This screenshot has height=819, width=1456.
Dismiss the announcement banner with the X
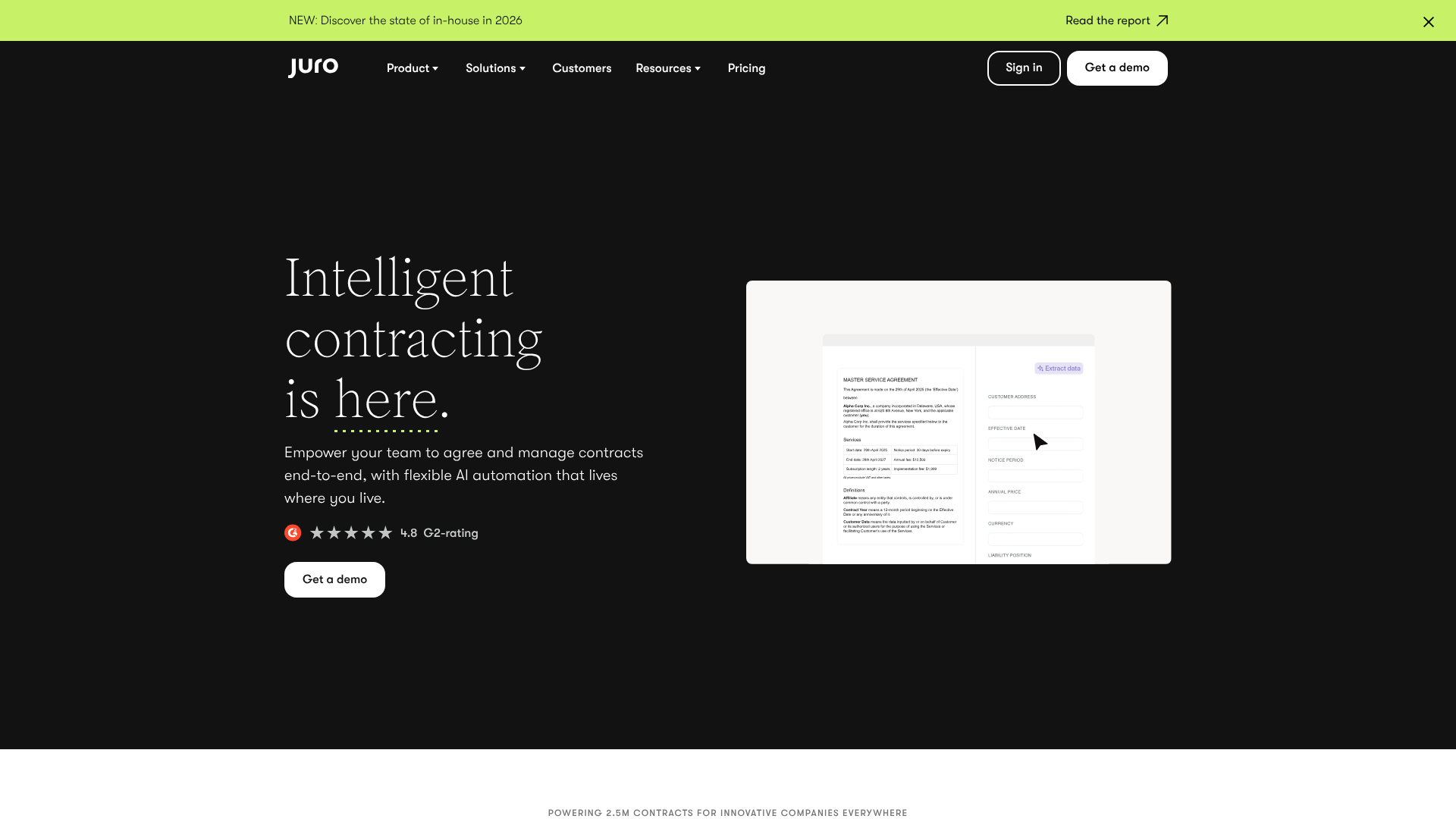1429,22
